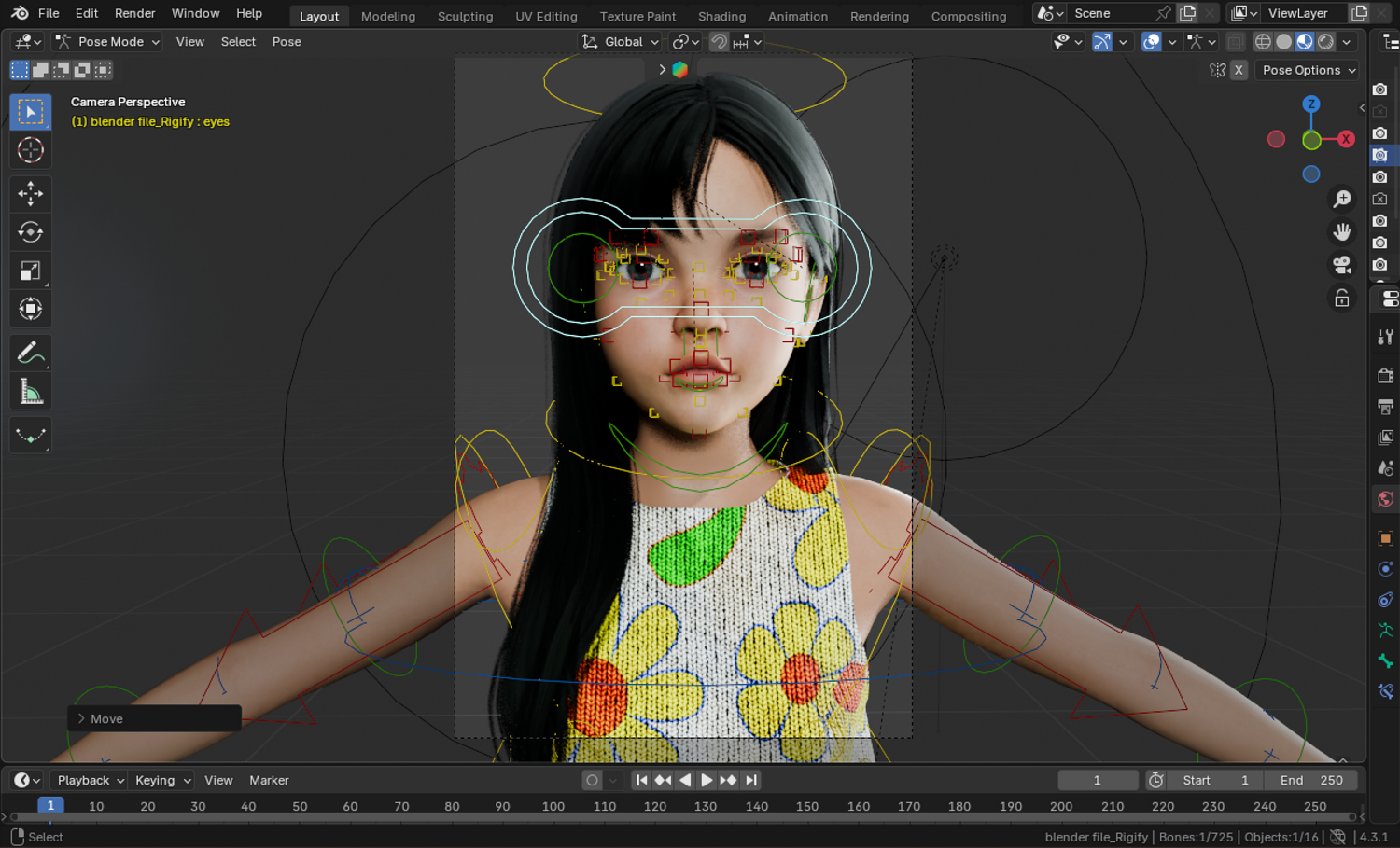Click the Blender logo menu icon
Image resolution: width=1400 pixels, height=848 pixels.
click(20, 13)
